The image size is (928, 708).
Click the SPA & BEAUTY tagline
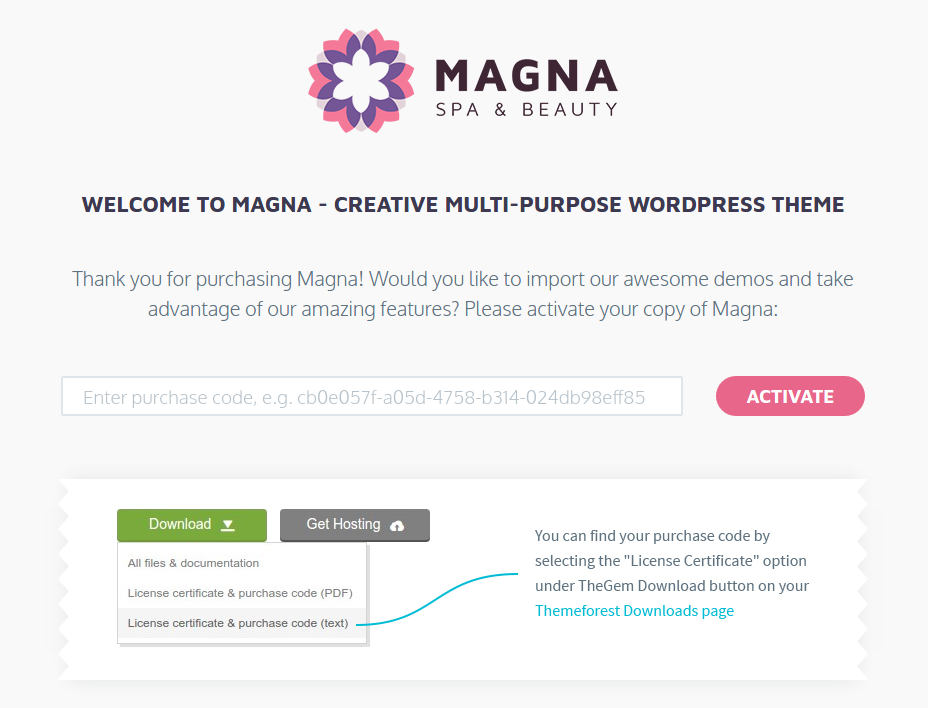tap(526, 110)
